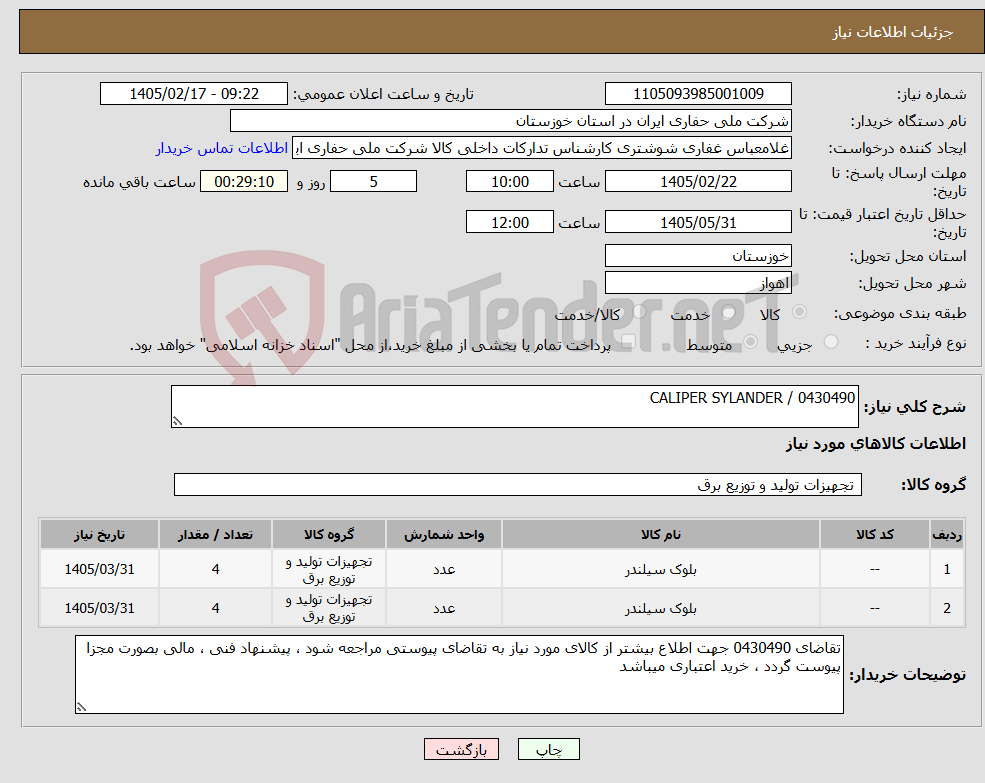Click the تعداد / مقدار column header

tap(215, 534)
